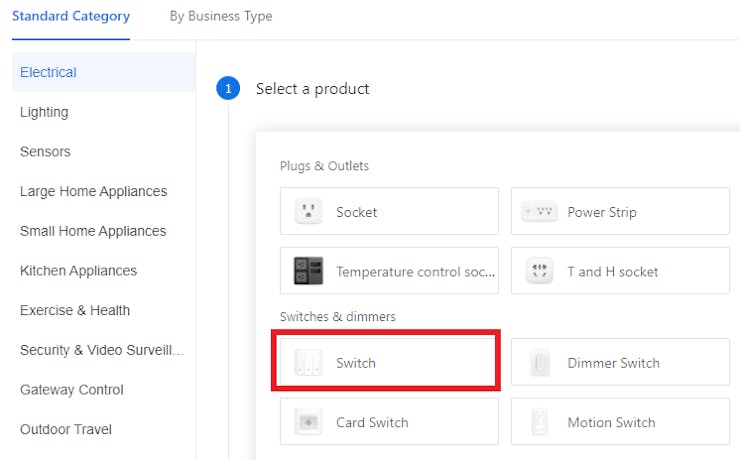Select Electrical category in sidebar
Screen dimensions: 740x460
point(48,72)
